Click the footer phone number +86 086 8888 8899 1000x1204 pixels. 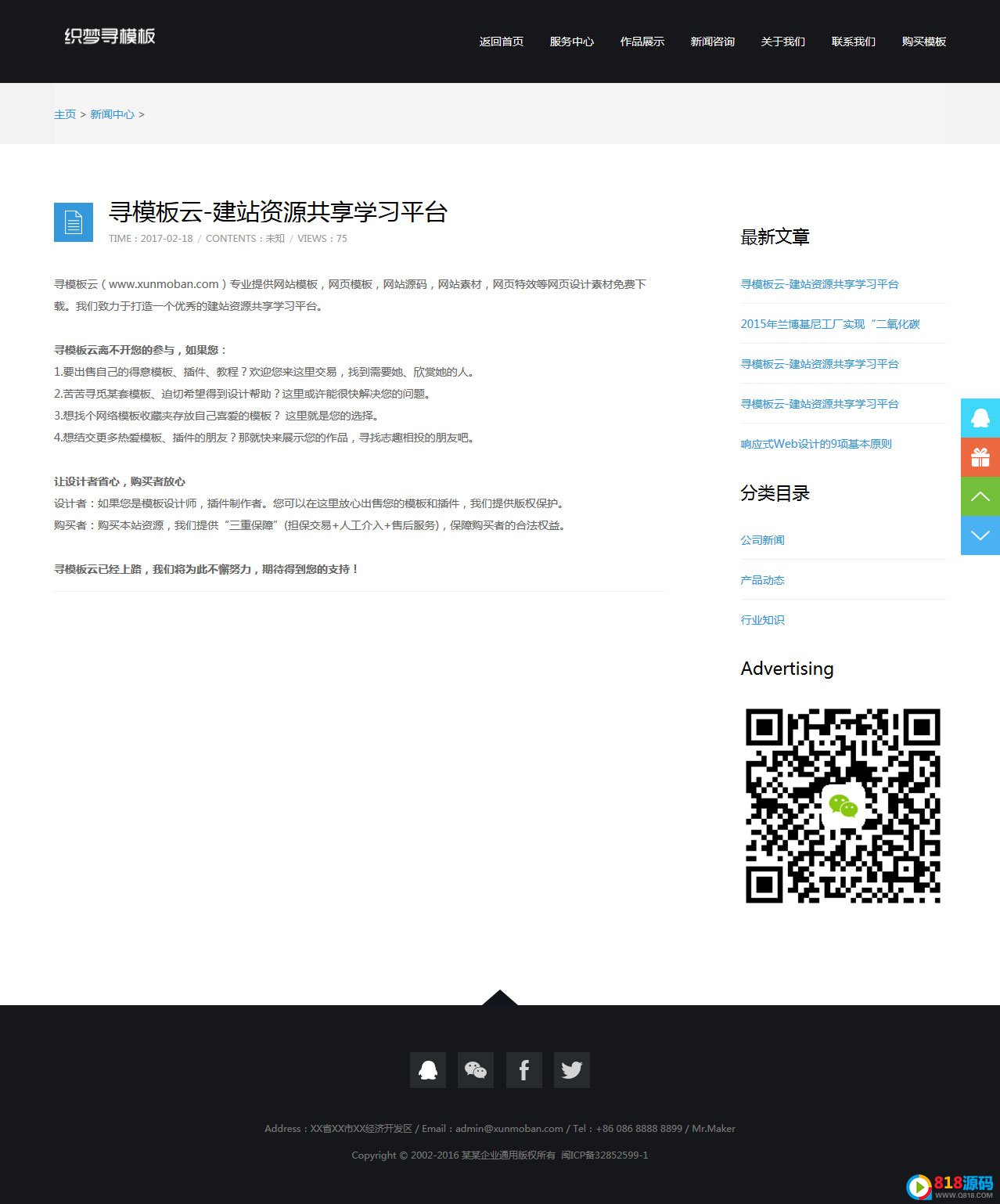pos(639,1128)
